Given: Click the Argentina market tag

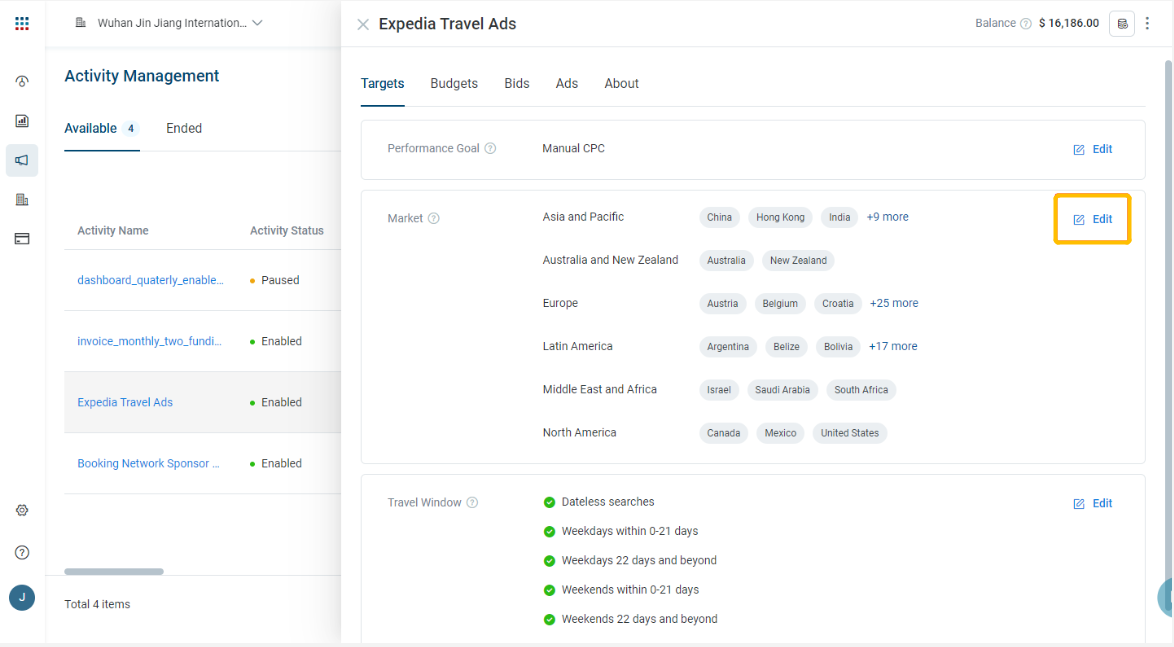Looking at the screenshot, I should click(x=728, y=347).
